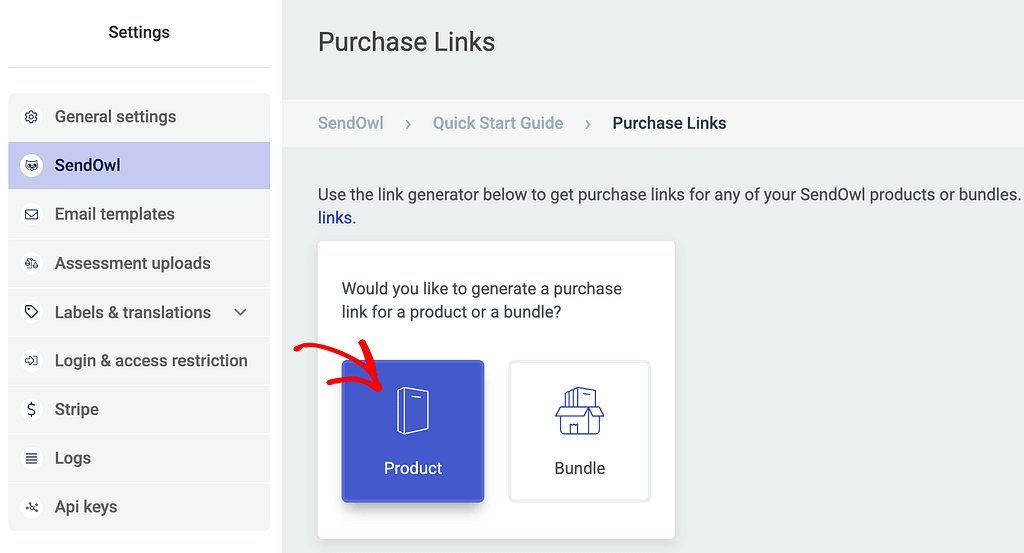Click the General settings gear icon
Image resolution: width=1024 pixels, height=553 pixels.
point(31,117)
